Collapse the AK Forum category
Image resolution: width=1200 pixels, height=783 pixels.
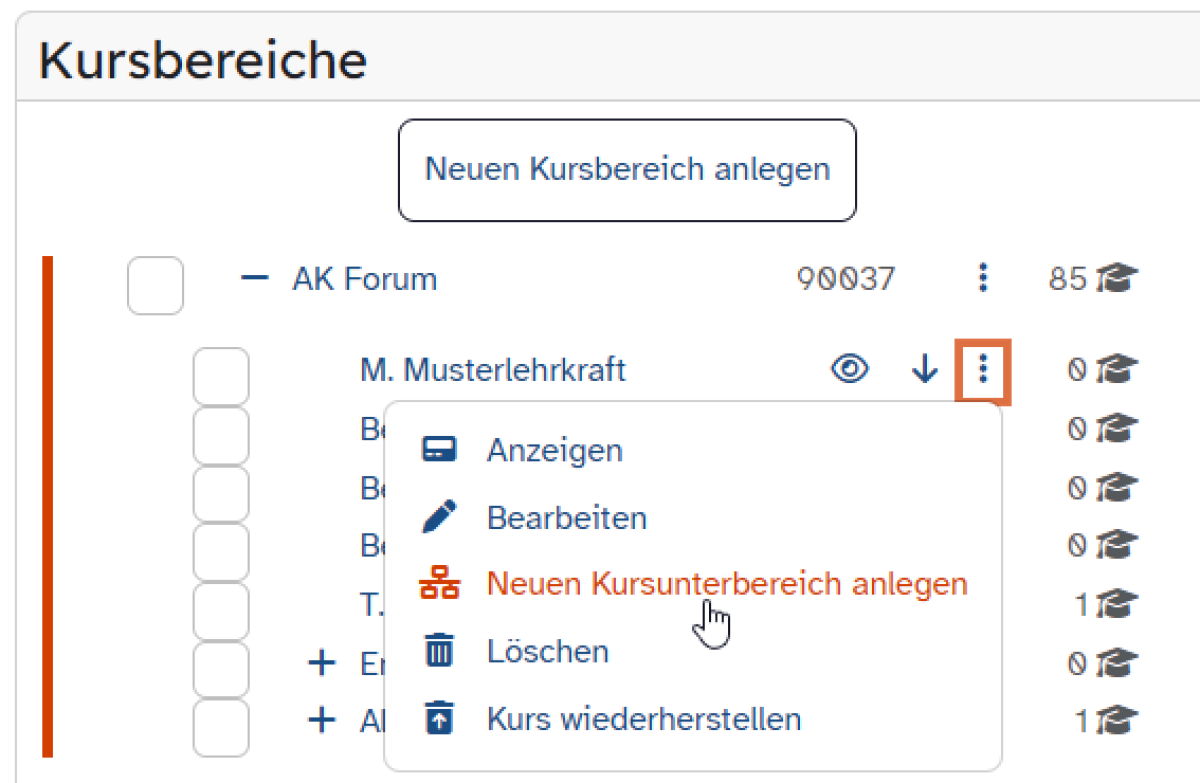pyautogui.click(x=255, y=278)
